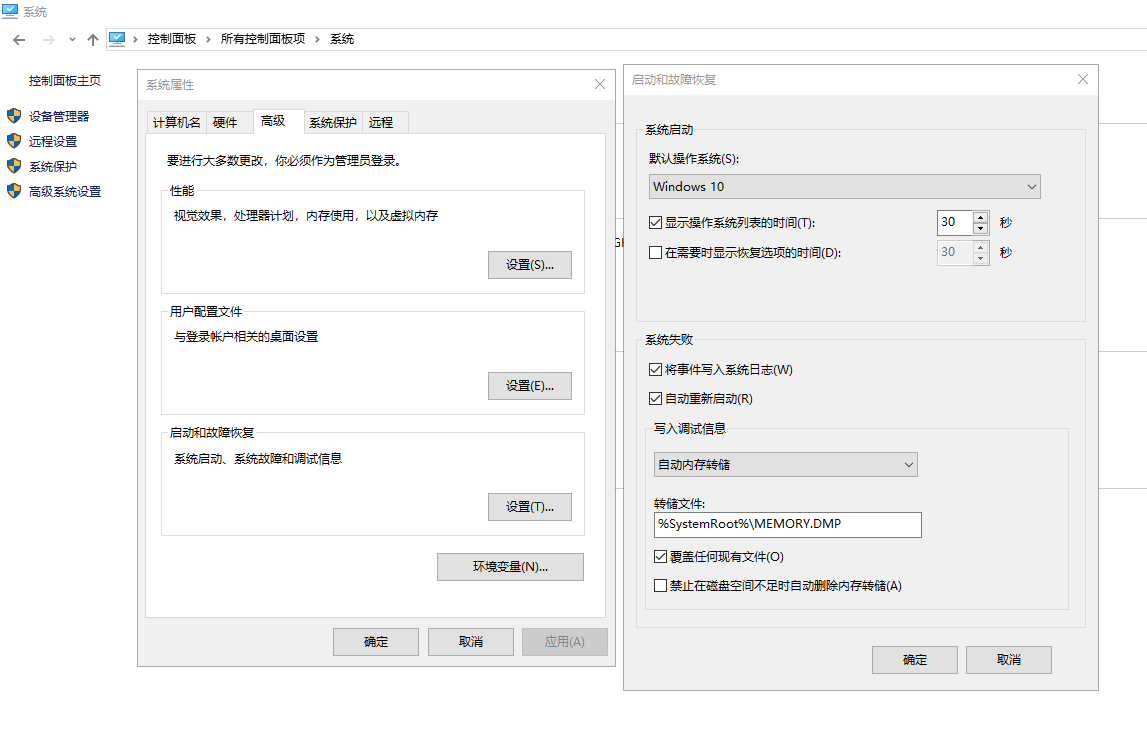This screenshot has width=1147, height=731.
Task: Switch to the 计算机名 tab
Action: (176, 121)
